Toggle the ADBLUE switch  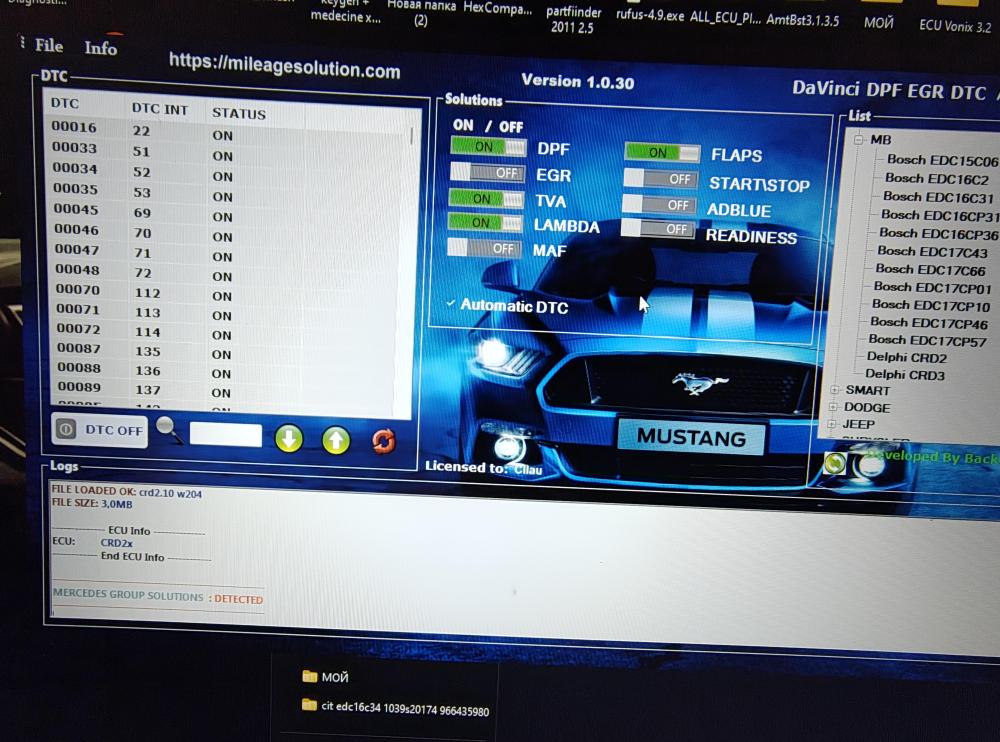(x=659, y=204)
